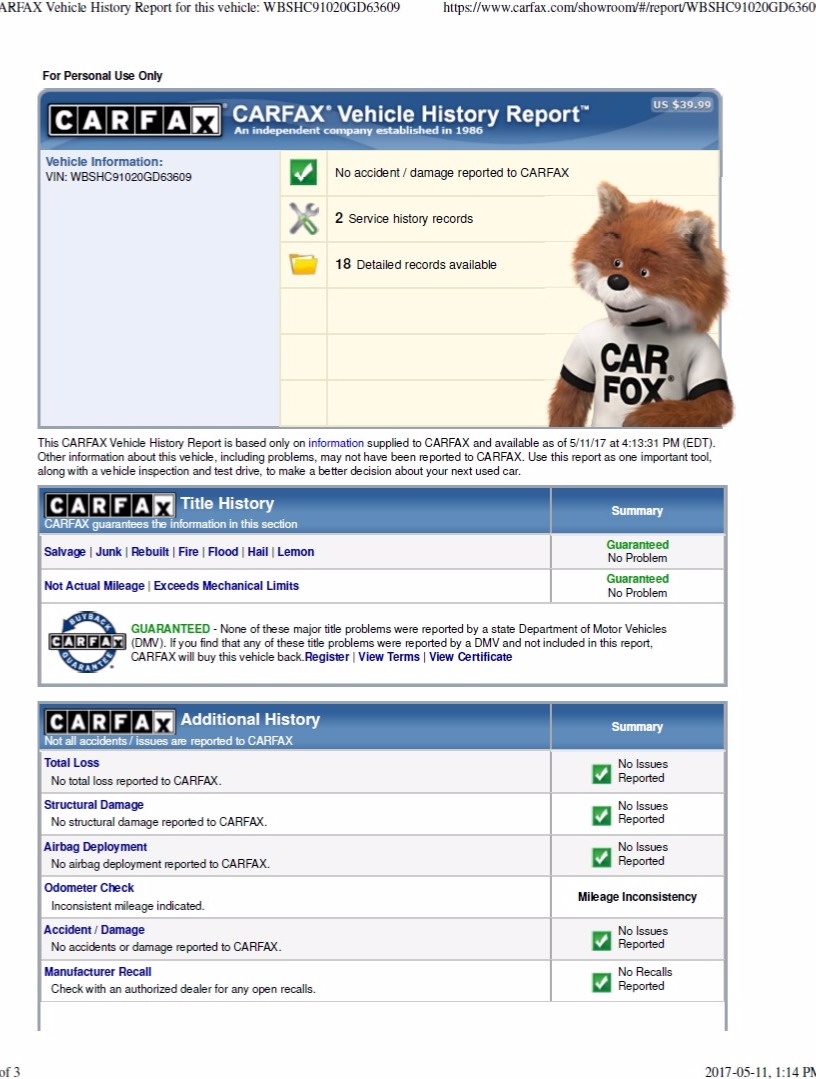
Task: Open the Exceeds Mechanical Limits link
Action: (x=226, y=586)
